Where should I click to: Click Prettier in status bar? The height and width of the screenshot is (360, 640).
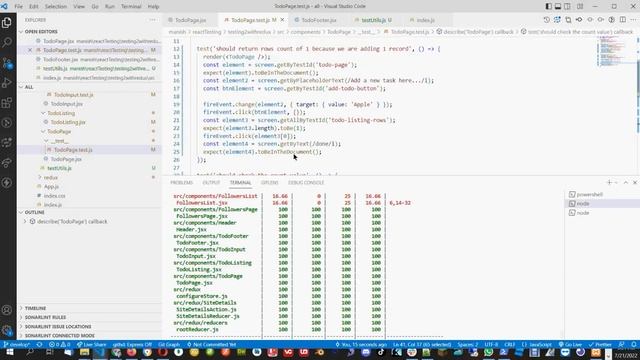600,344
